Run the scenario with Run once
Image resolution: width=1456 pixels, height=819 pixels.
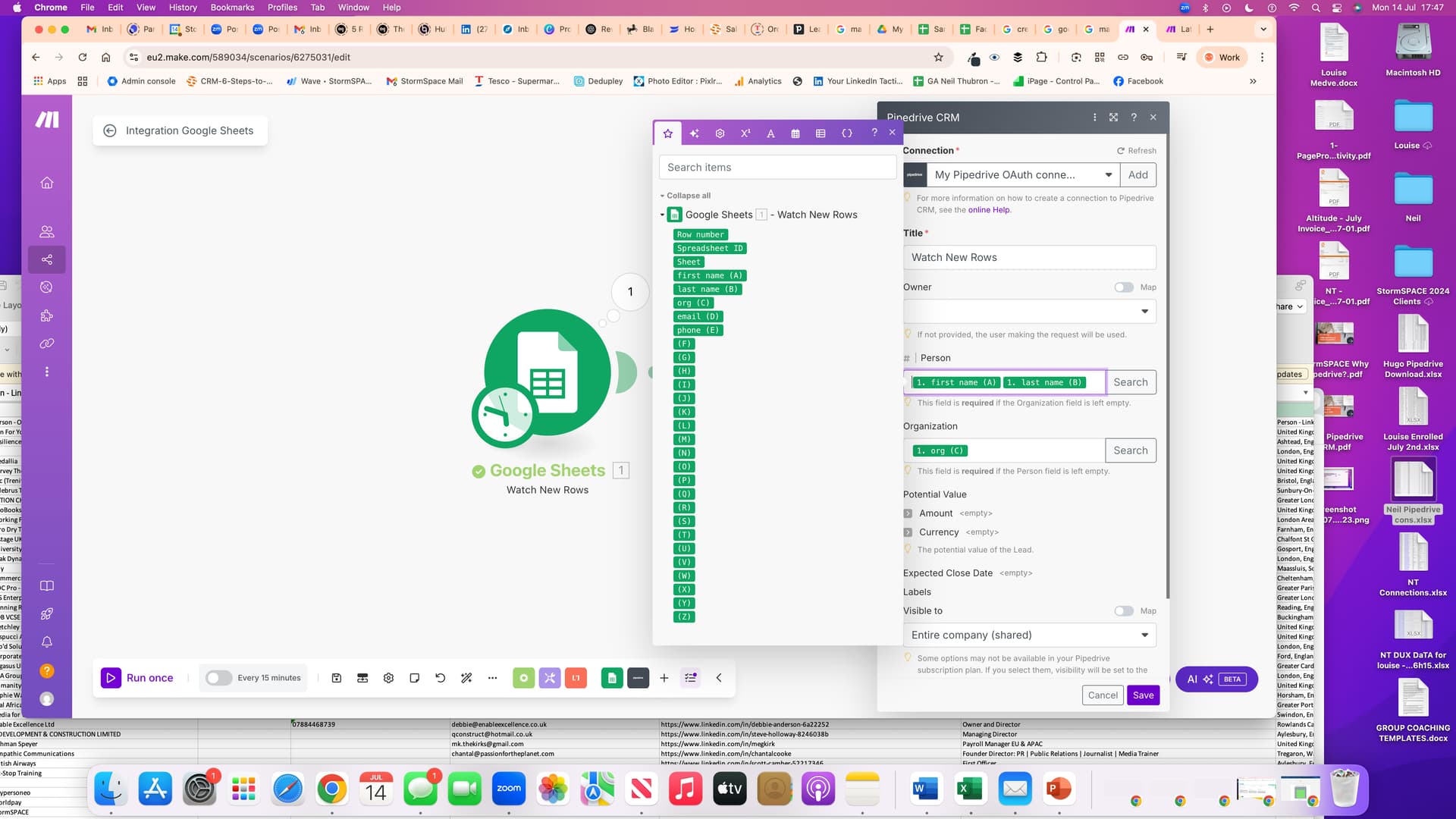tap(138, 678)
